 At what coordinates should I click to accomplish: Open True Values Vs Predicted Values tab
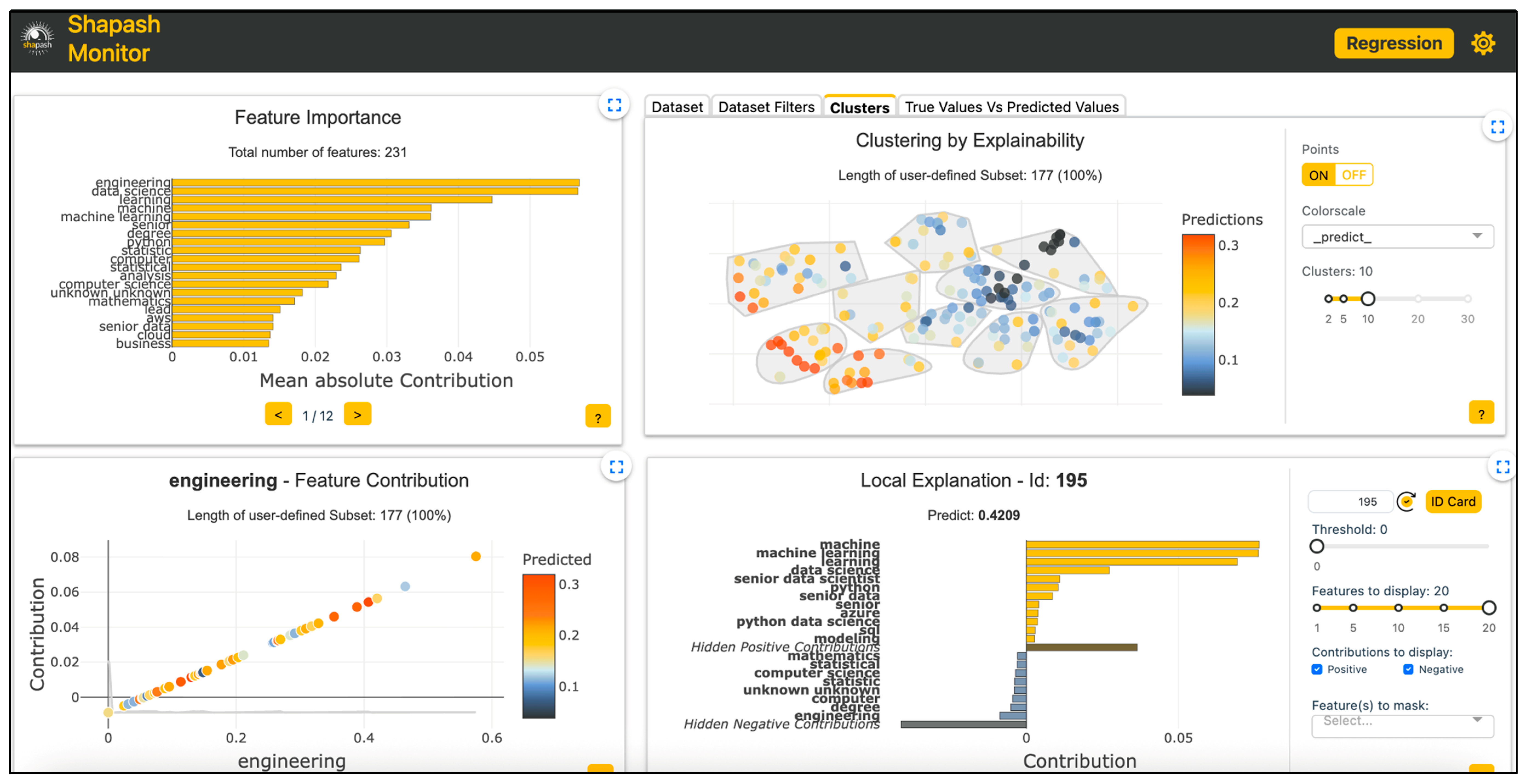pos(1012,107)
